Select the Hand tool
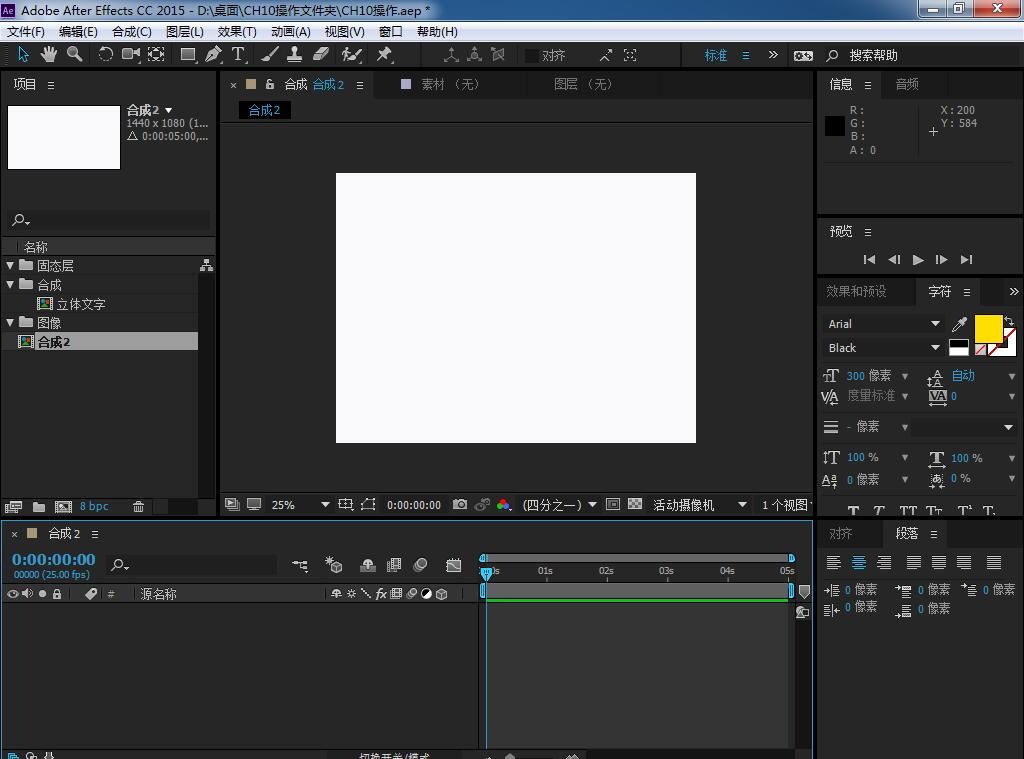 [48, 55]
